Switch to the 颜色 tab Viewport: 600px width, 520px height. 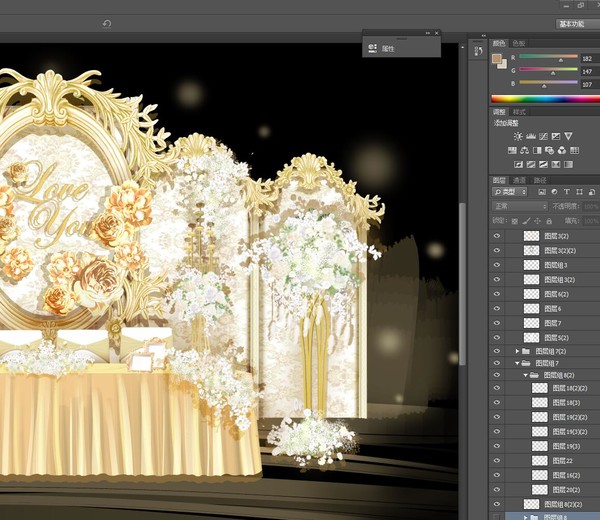coord(499,43)
